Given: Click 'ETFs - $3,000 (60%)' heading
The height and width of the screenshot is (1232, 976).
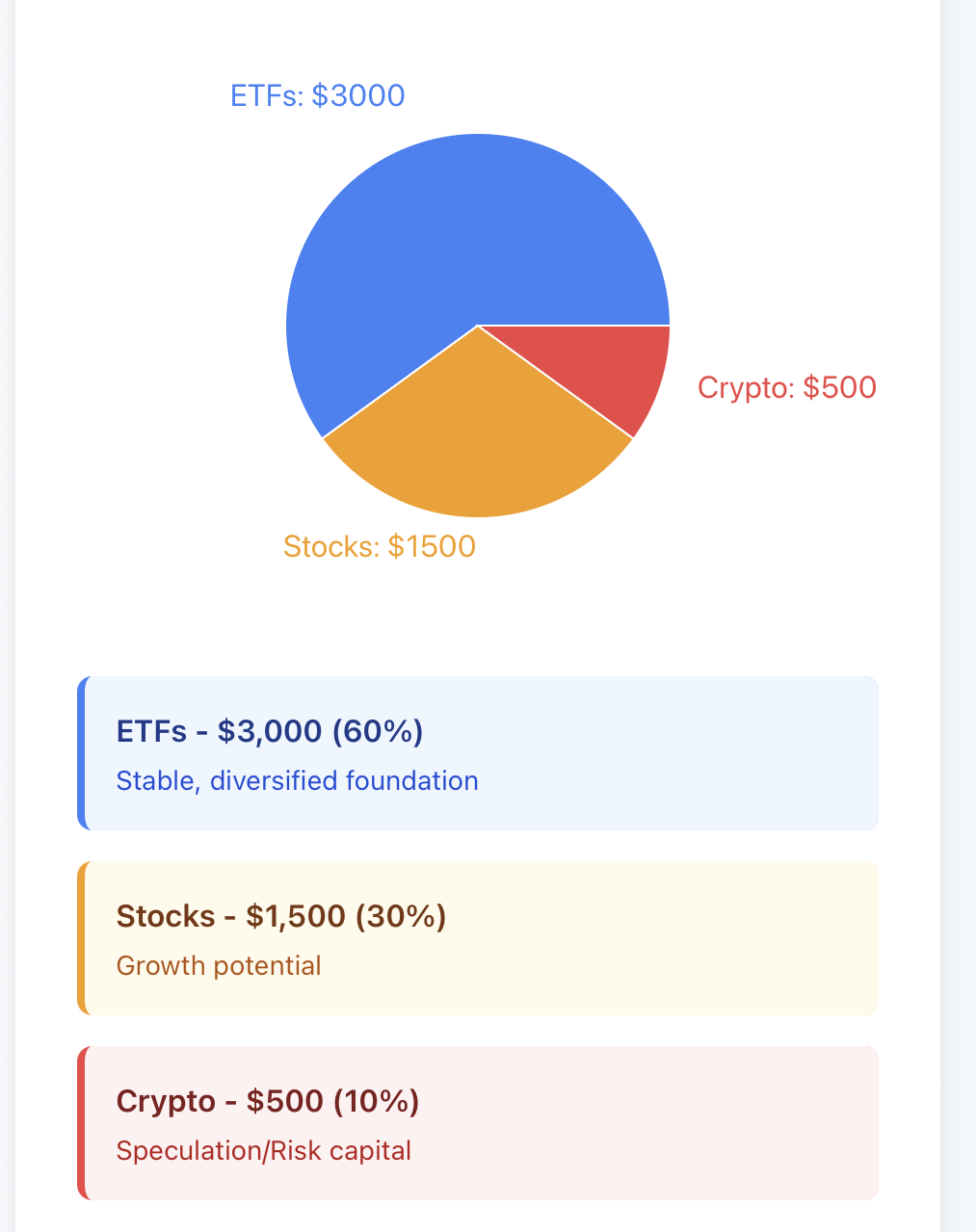Looking at the screenshot, I should coord(270,731).
